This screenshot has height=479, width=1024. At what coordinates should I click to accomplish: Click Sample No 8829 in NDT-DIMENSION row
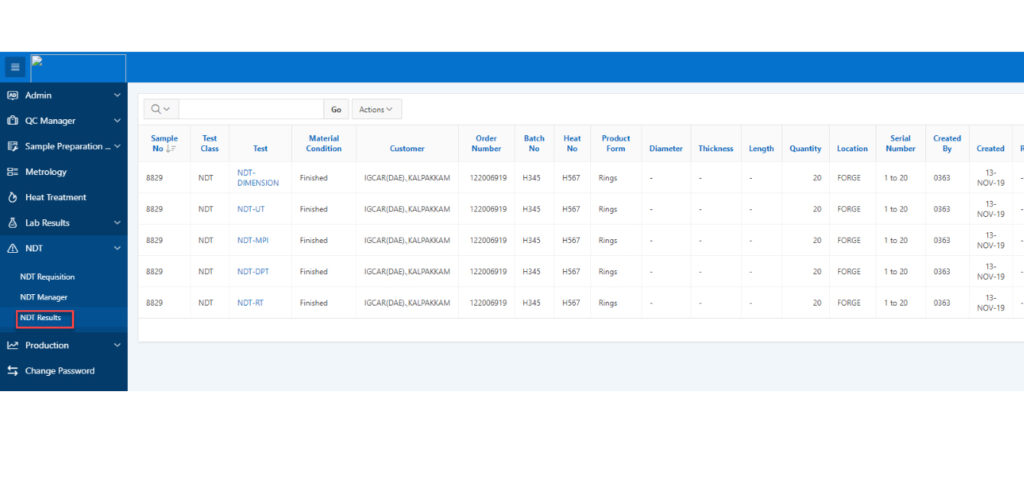tap(154, 178)
